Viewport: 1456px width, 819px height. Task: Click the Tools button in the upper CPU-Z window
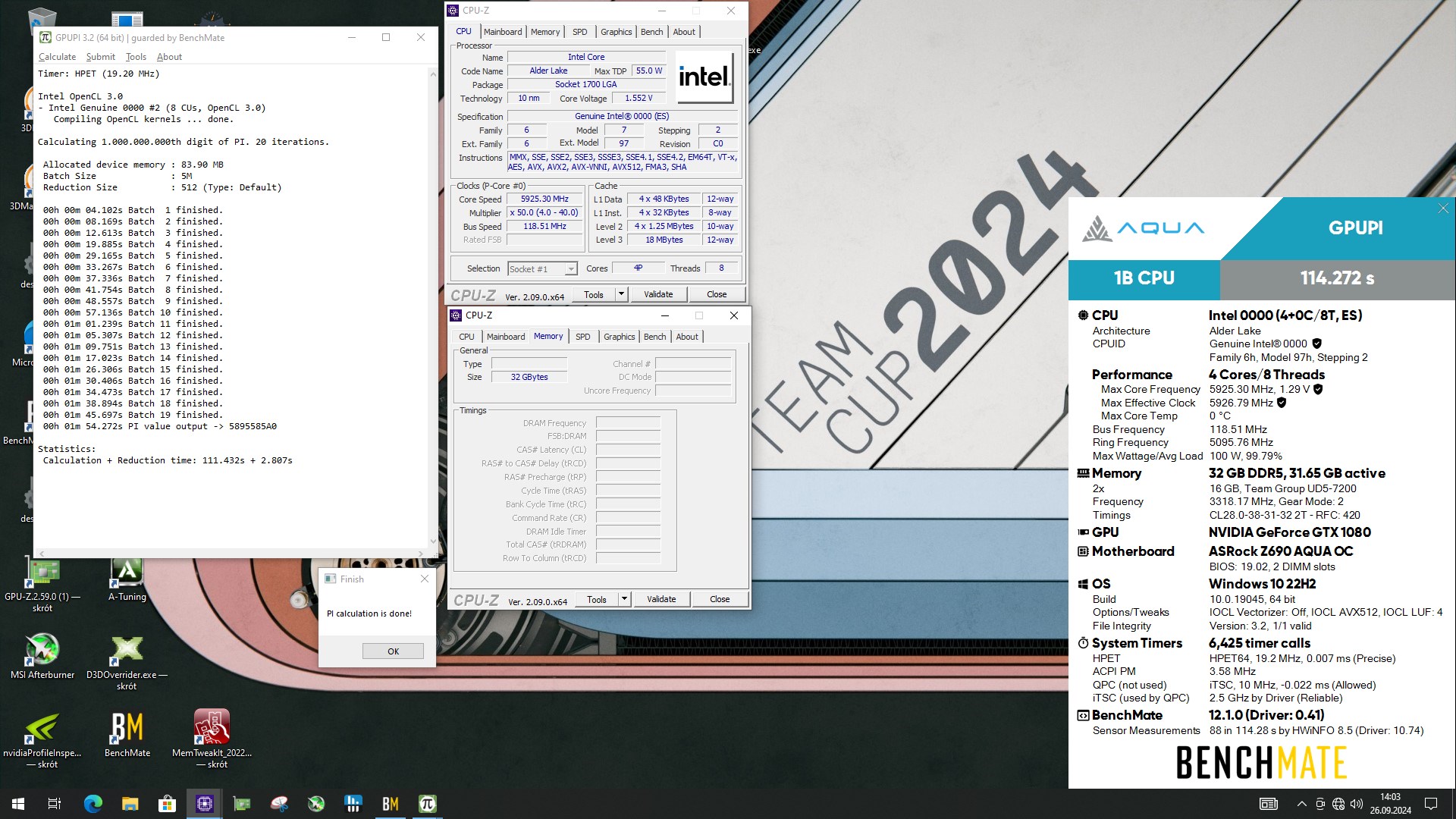(x=594, y=294)
